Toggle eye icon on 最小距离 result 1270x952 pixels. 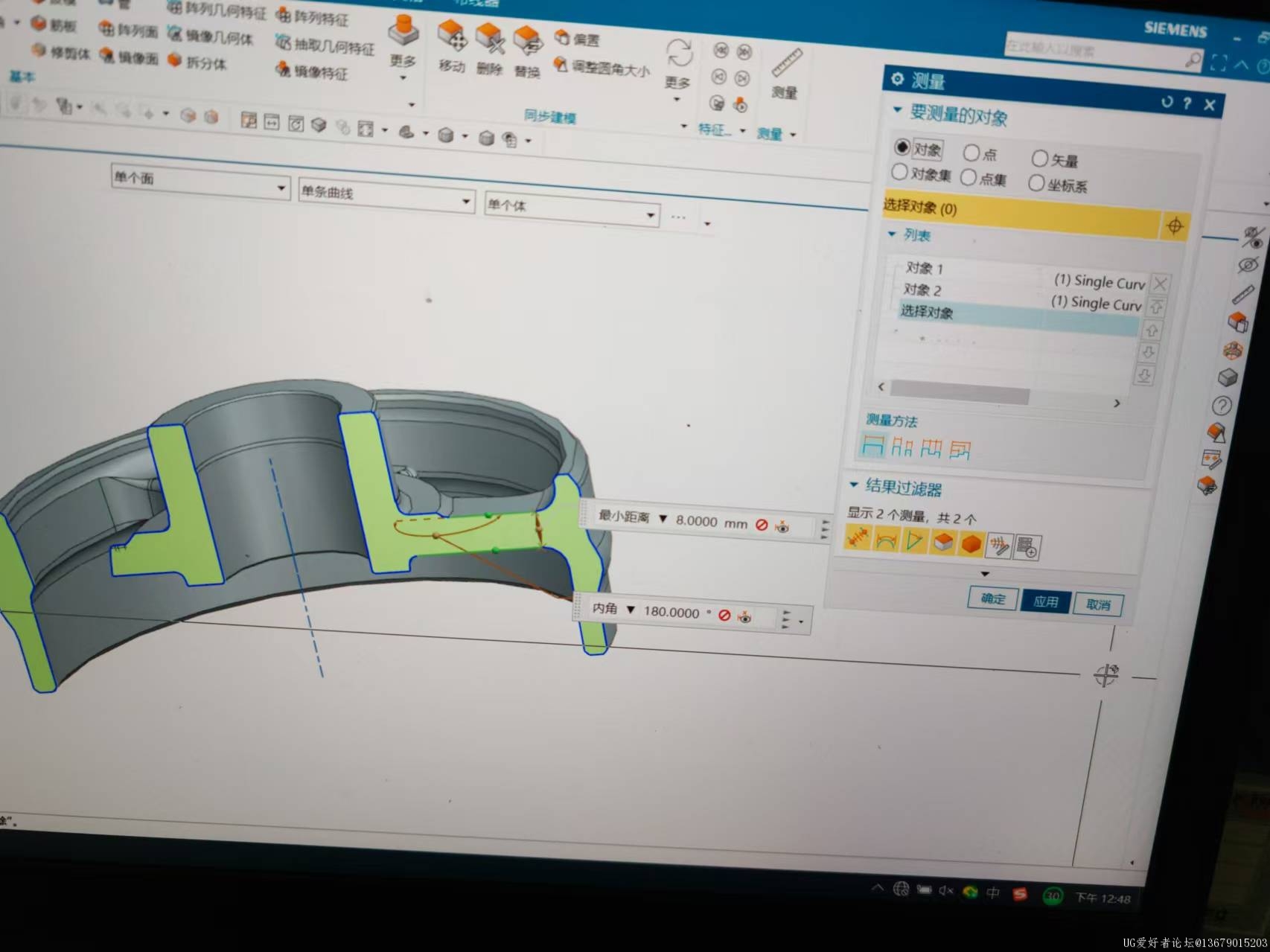click(782, 526)
